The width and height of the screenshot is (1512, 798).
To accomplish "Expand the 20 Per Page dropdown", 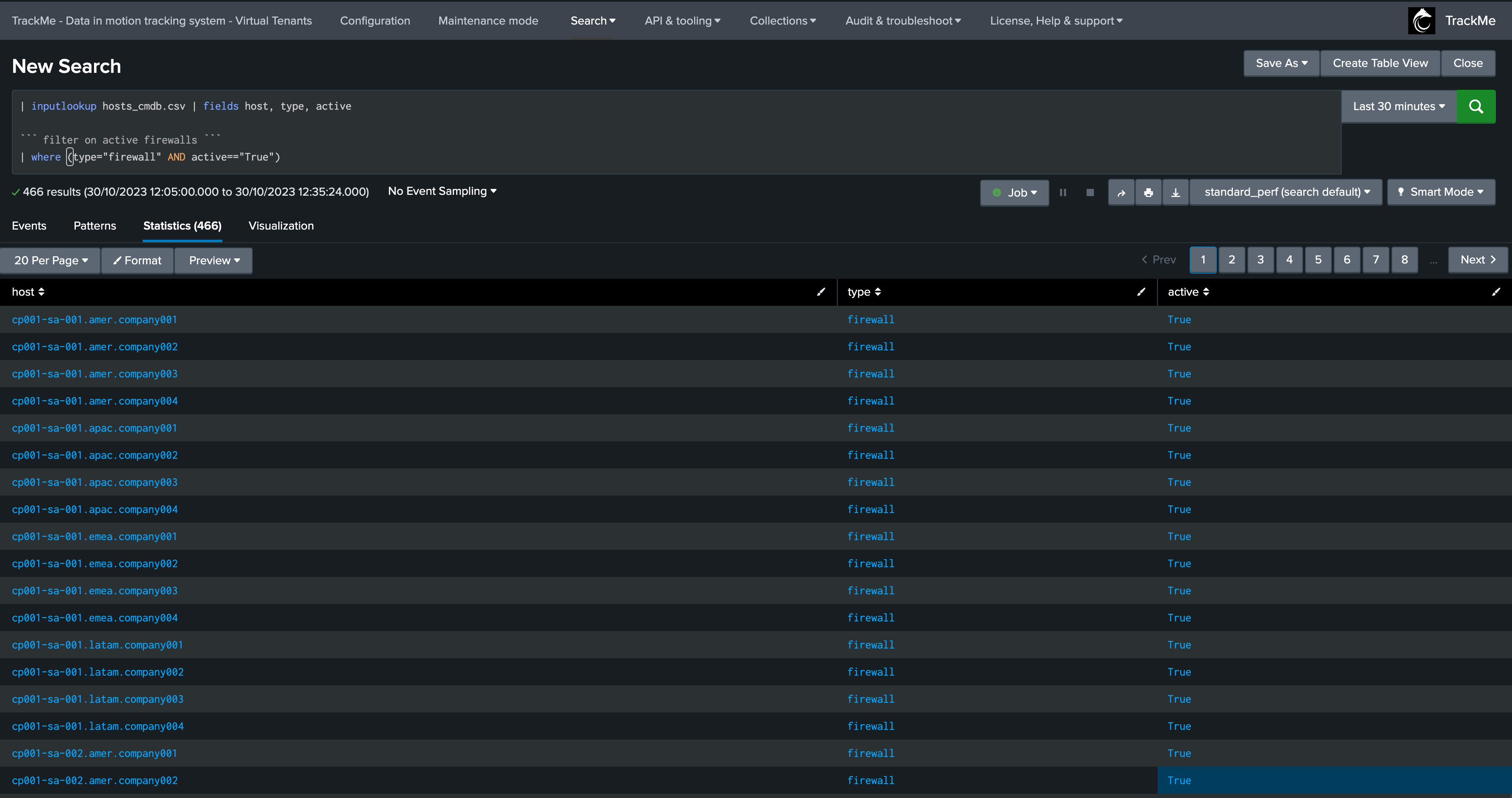I will 51,261.
